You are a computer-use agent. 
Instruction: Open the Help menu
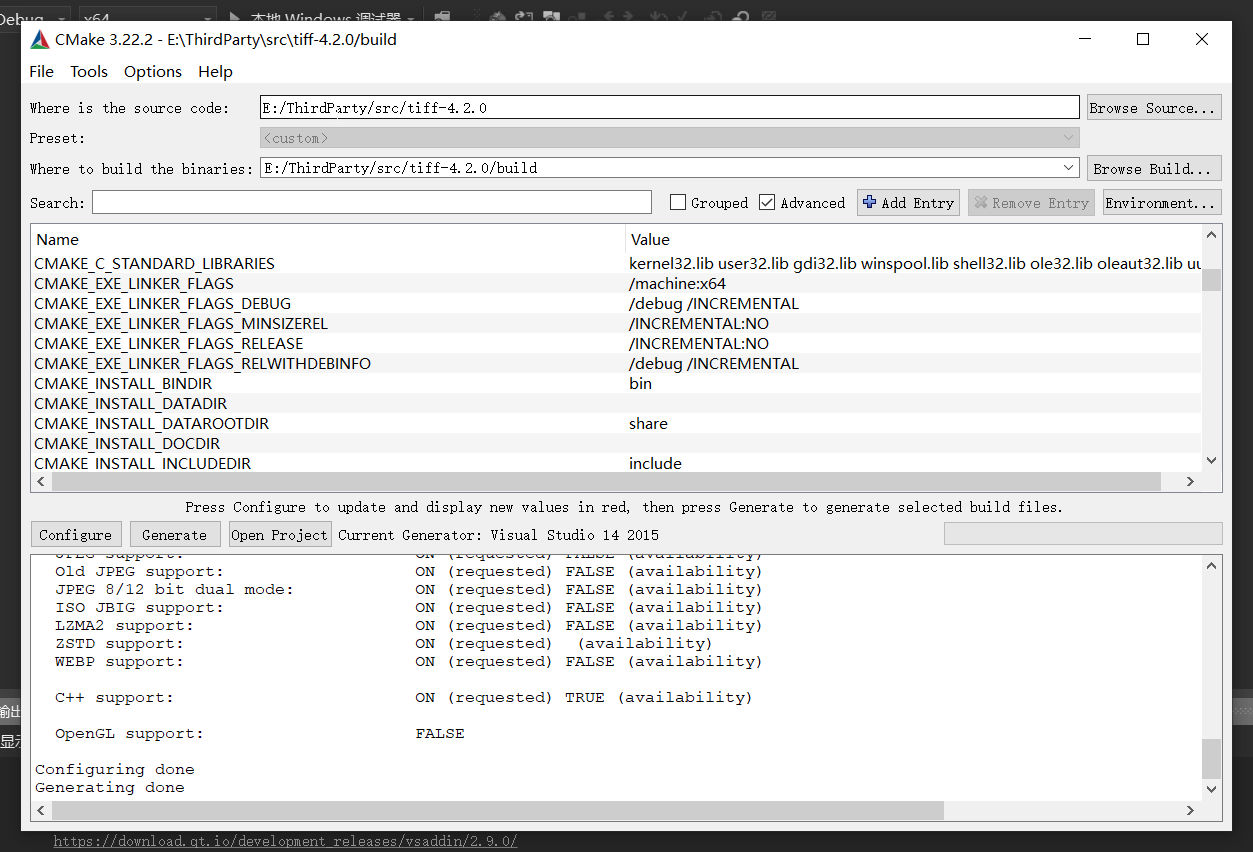tap(215, 72)
